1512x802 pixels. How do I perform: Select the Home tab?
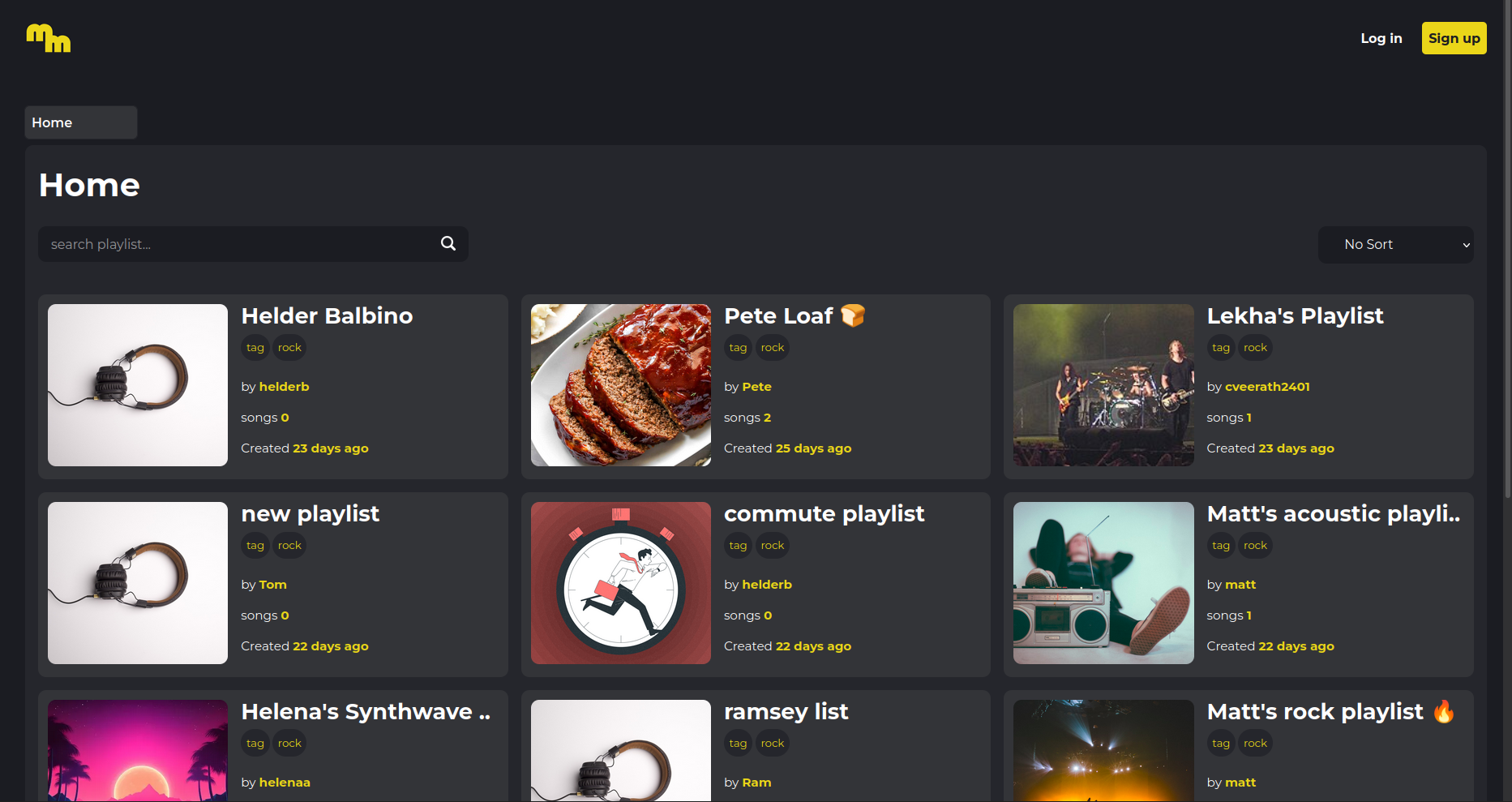click(x=80, y=122)
